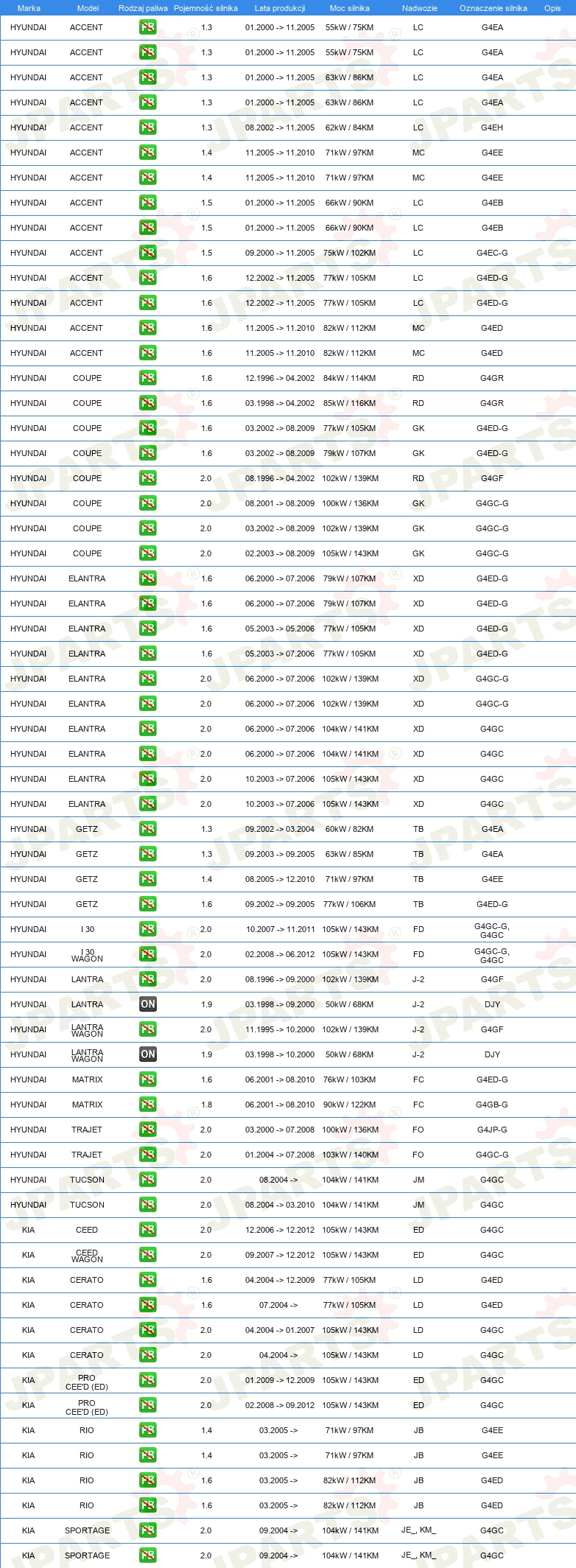This screenshot has width=576, height=1568.
Task: Select the G4JP-G engine code cell
Action: (x=492, y=1130)
